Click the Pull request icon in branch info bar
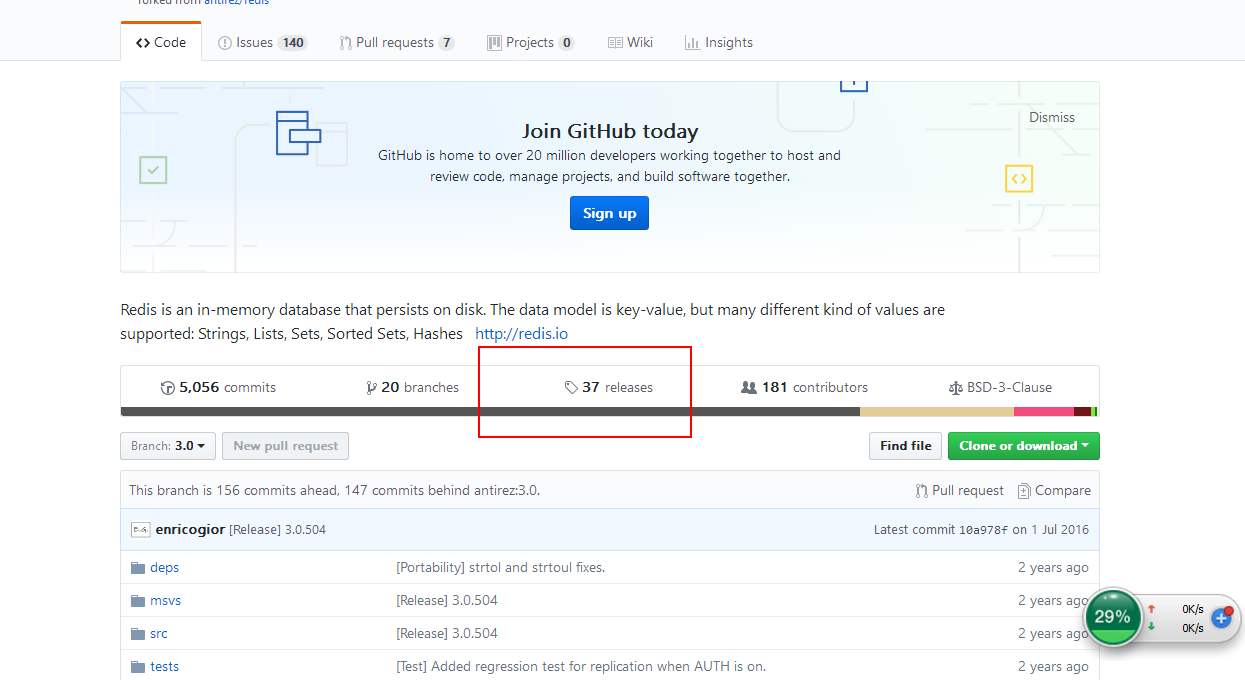This screenshot has height=680, width=1245. (921, 491)
